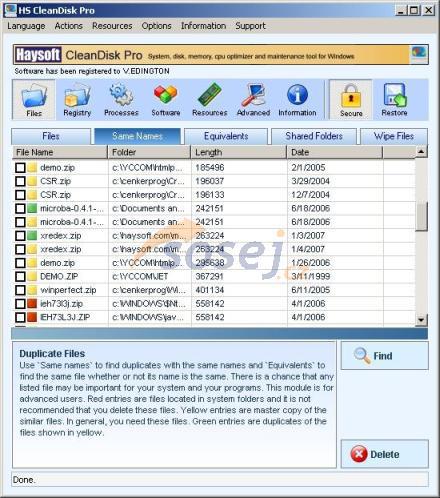Viewport: 440px width, 498px height.
Task: Sort by Length column header
Action: click(239, 152)
